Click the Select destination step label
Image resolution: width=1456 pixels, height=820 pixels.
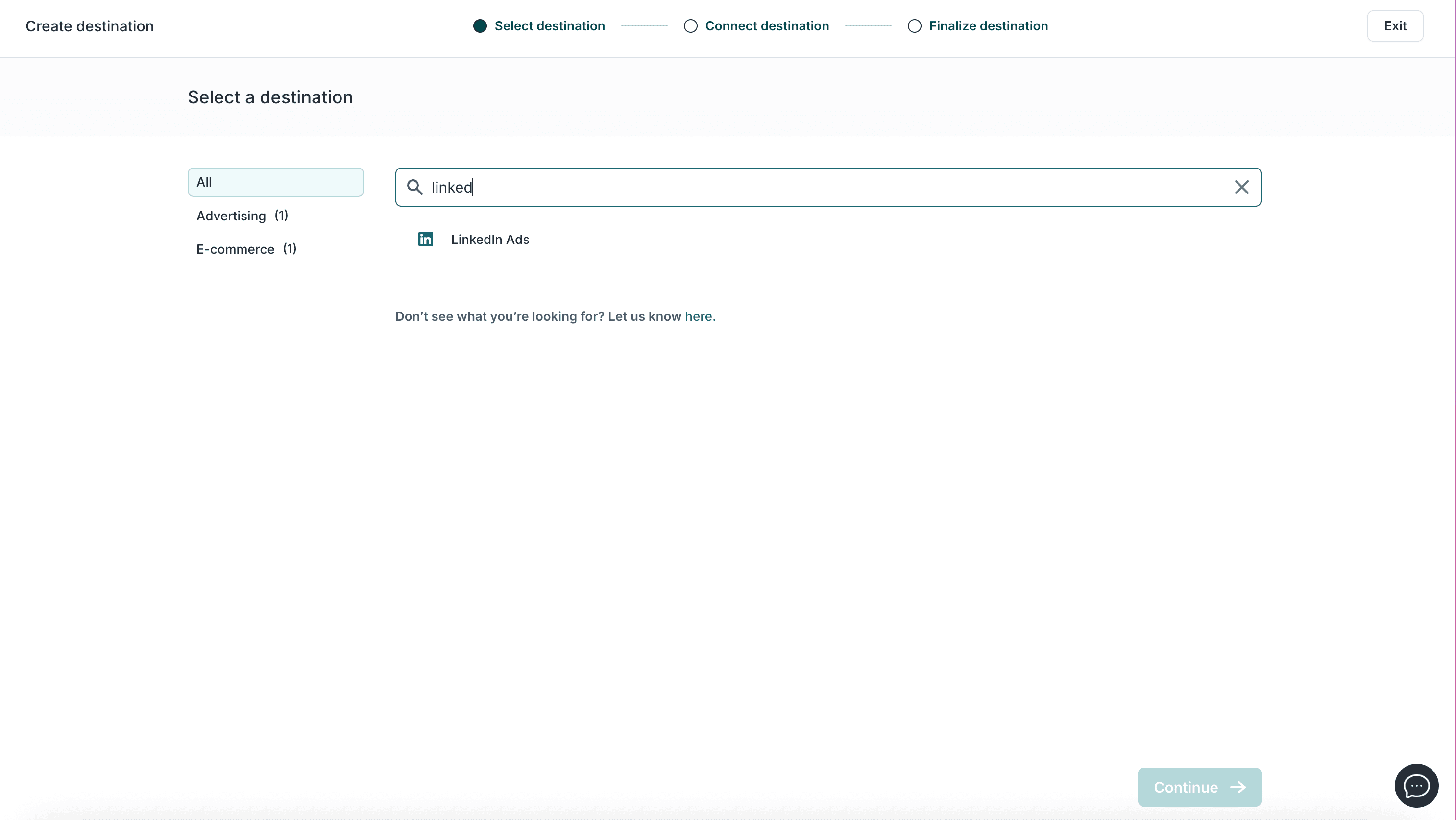(x=549, y=25)
